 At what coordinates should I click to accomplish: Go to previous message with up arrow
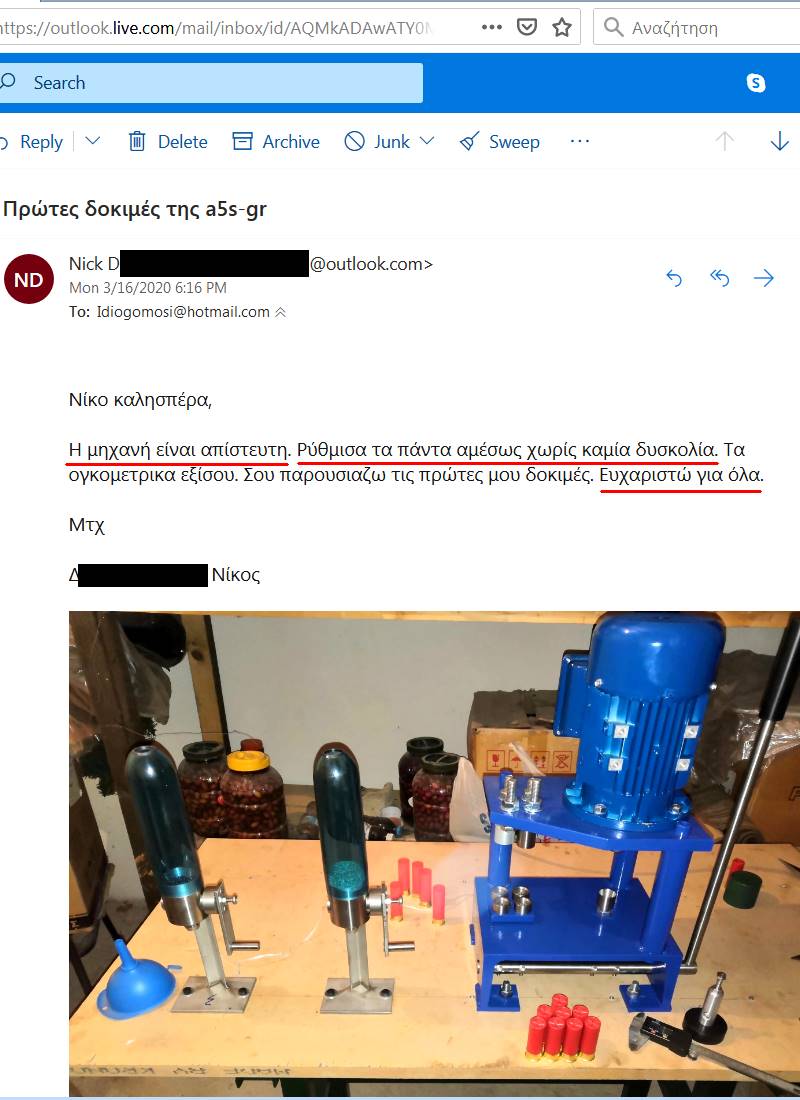tap(724, 141)
